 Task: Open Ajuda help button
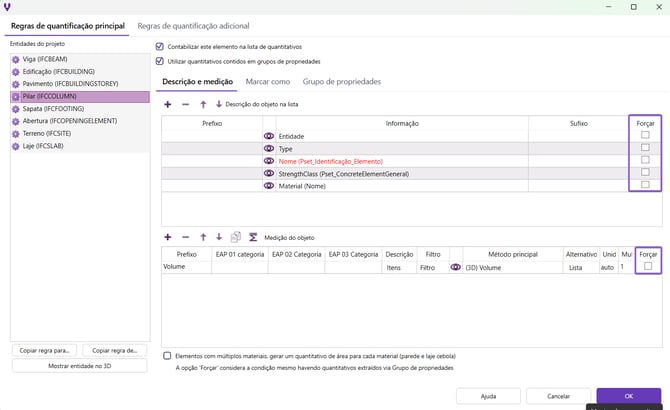point(488,396)
